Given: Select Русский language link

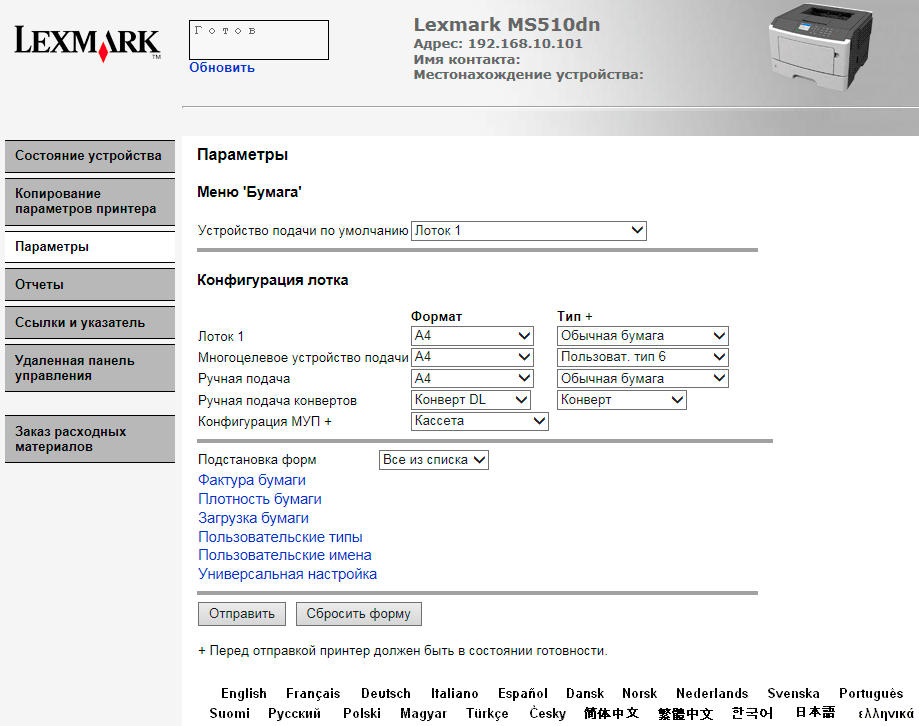Looking at the screenshot, I should point(294,714).
